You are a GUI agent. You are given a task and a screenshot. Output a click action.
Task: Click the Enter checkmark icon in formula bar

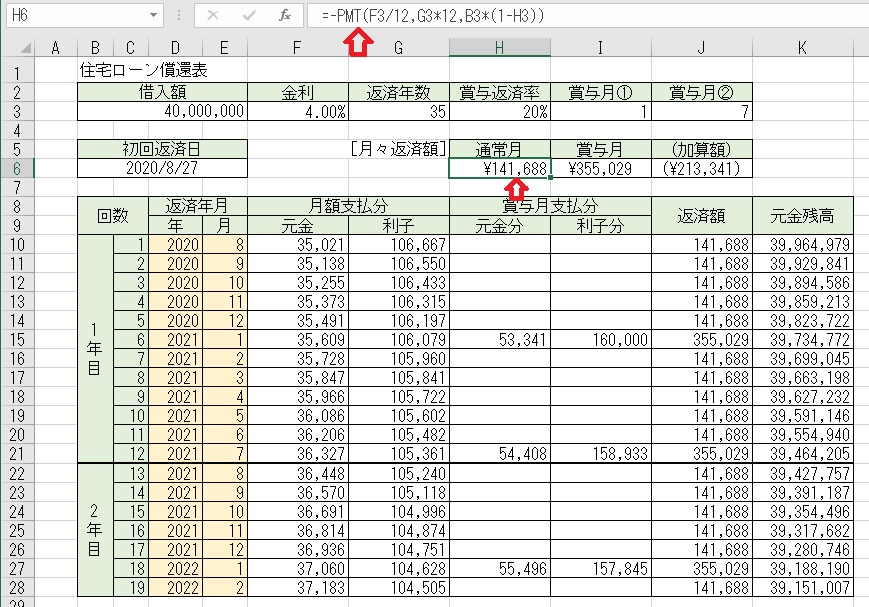[x=249, y=16]
